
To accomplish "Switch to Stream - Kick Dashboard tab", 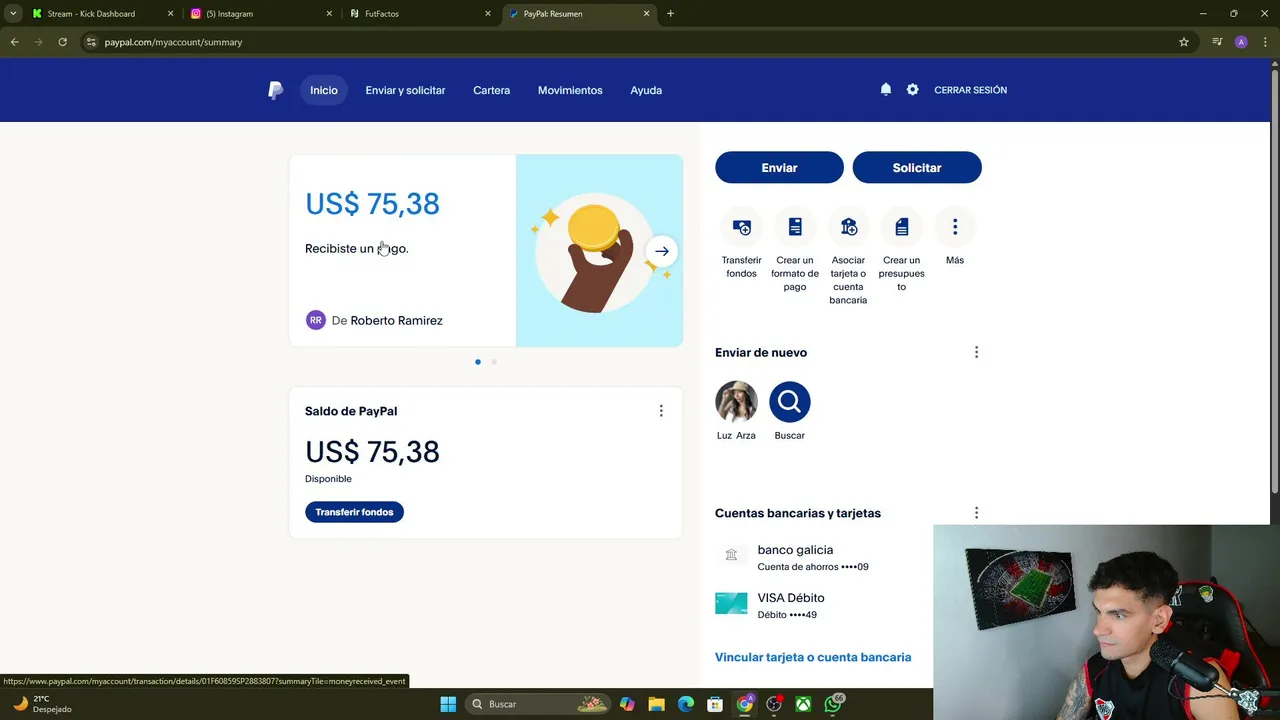I will point(100,14).
